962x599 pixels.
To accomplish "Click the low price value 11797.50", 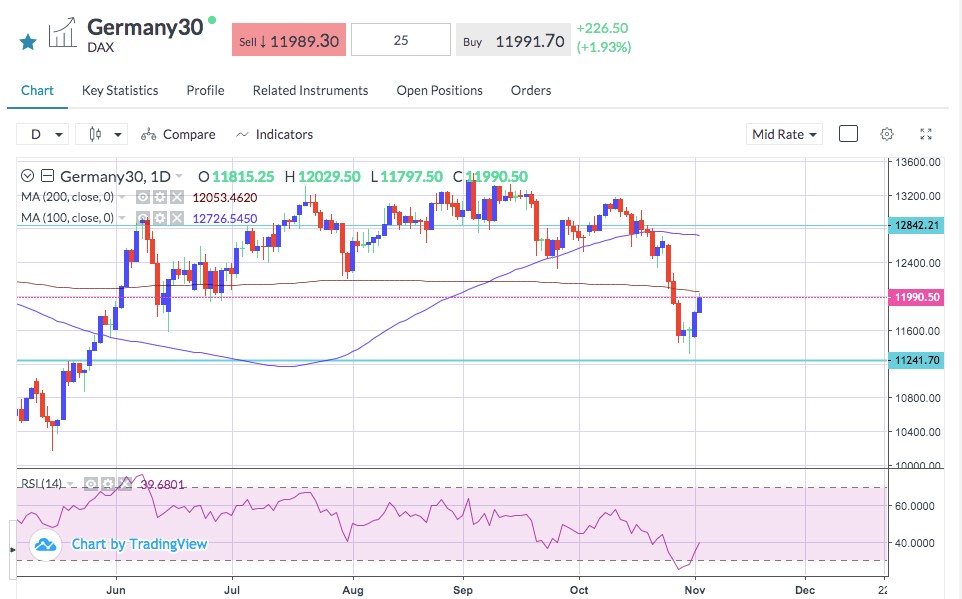I will [412, 177].
